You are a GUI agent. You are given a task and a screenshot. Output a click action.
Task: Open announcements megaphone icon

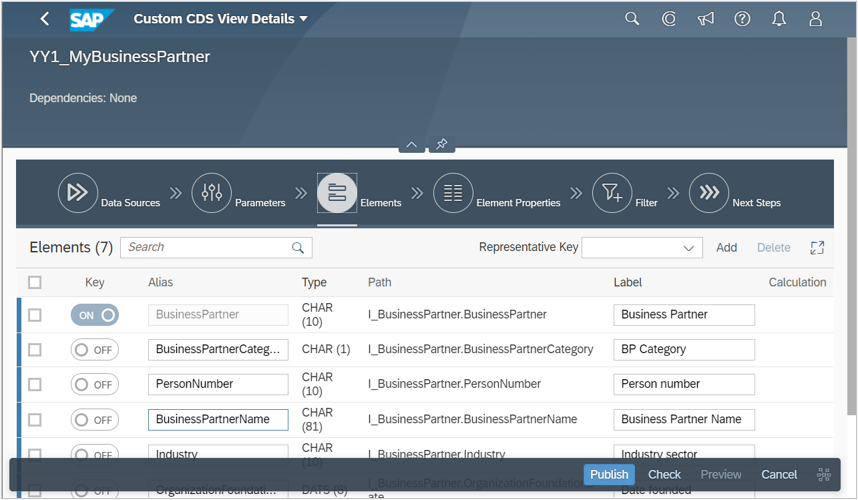(705, 19)
